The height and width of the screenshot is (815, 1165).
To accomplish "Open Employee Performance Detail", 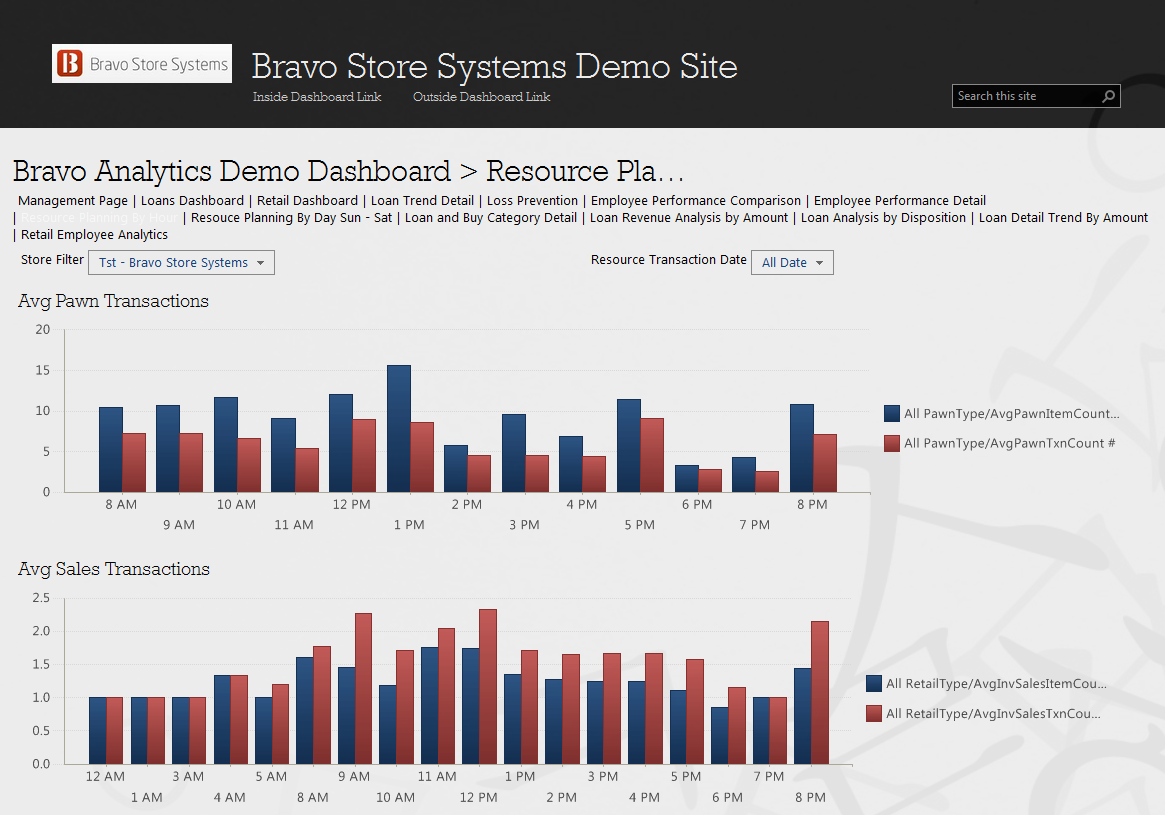I will (900, 201).
